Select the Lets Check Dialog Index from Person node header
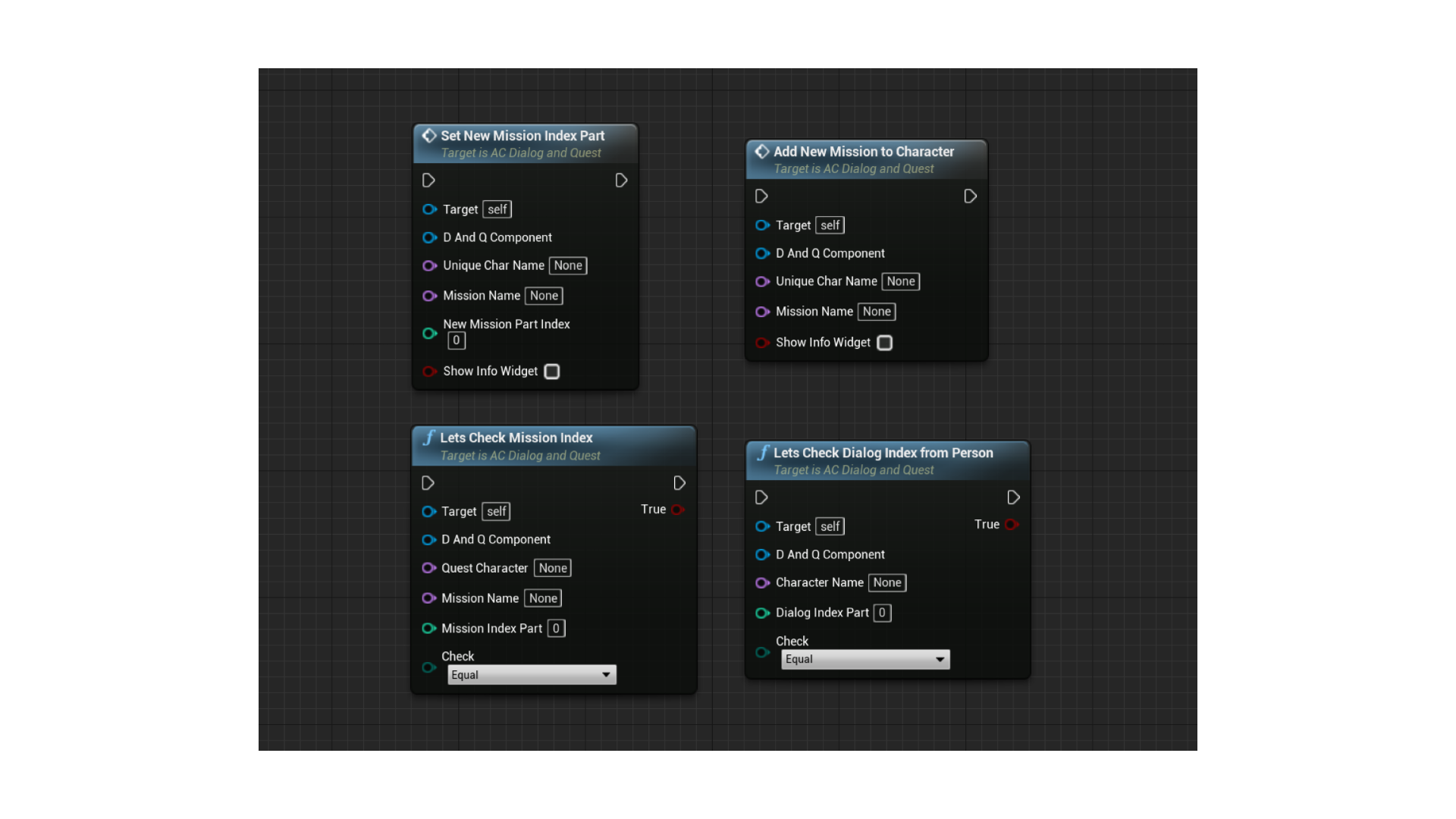Viewport: 1456px width, 819px height. (883, 453)
